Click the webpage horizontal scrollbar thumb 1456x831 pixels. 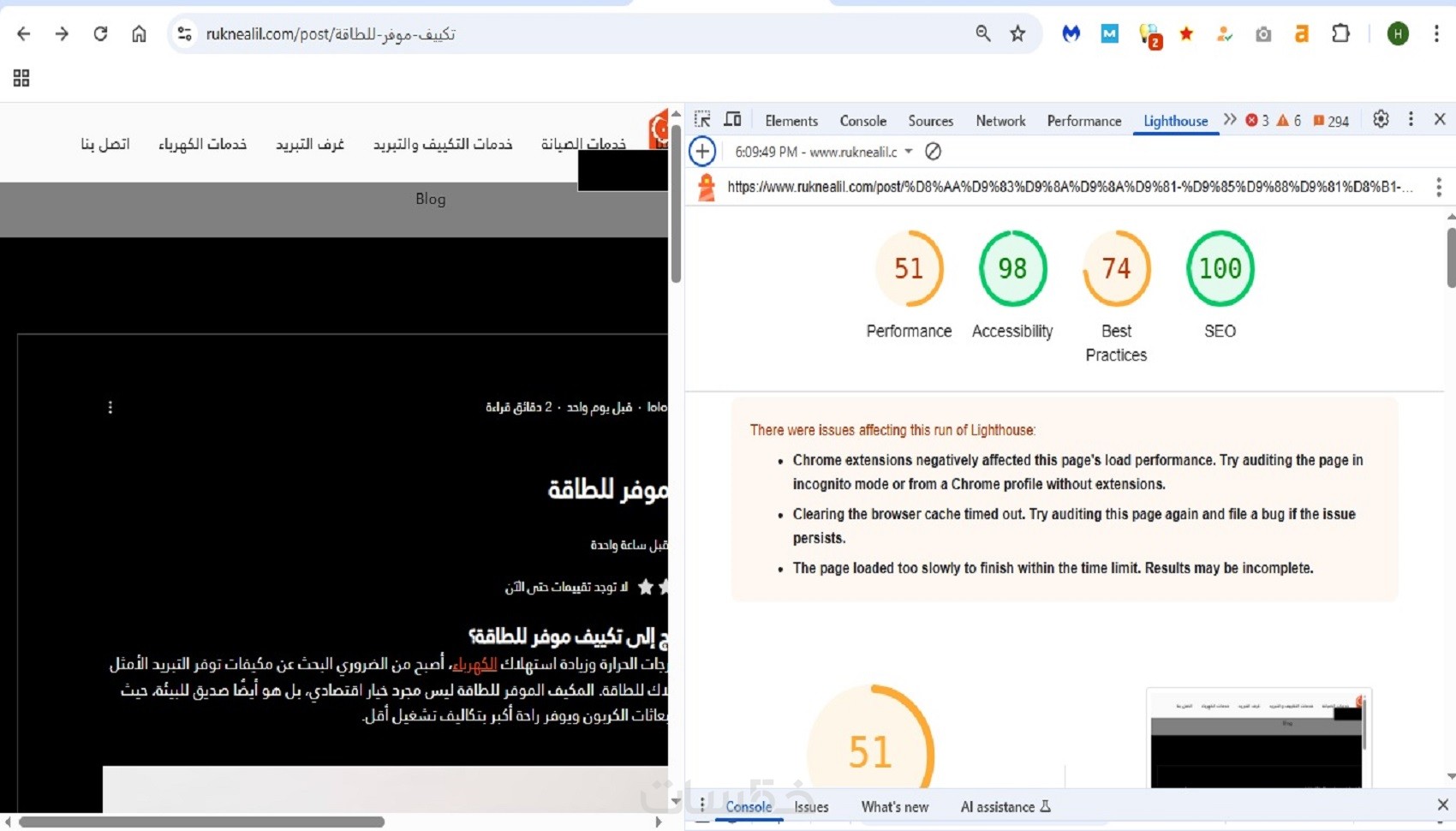pyautogui.click(x=201, y=822)
